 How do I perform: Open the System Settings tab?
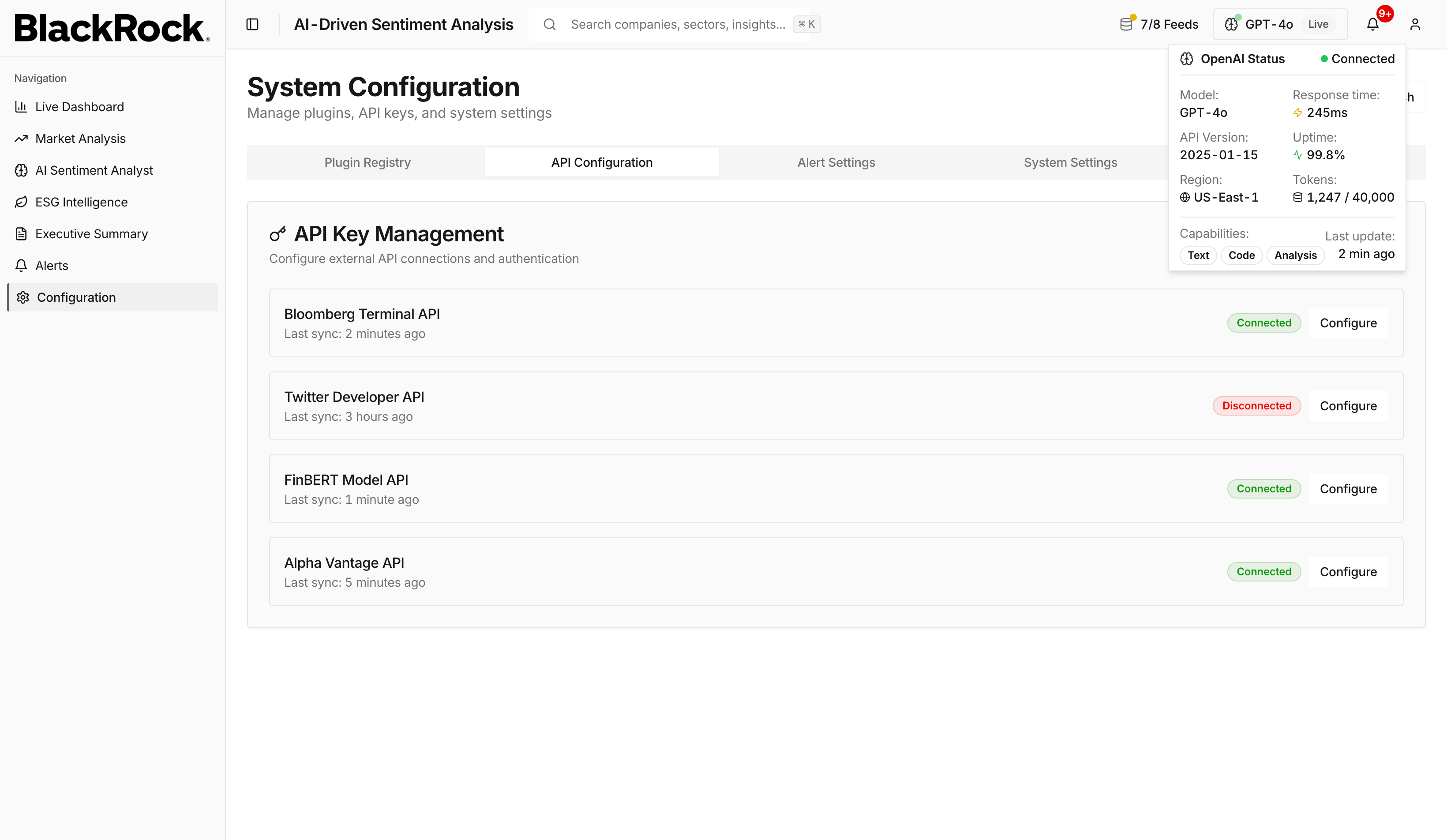1070,162
